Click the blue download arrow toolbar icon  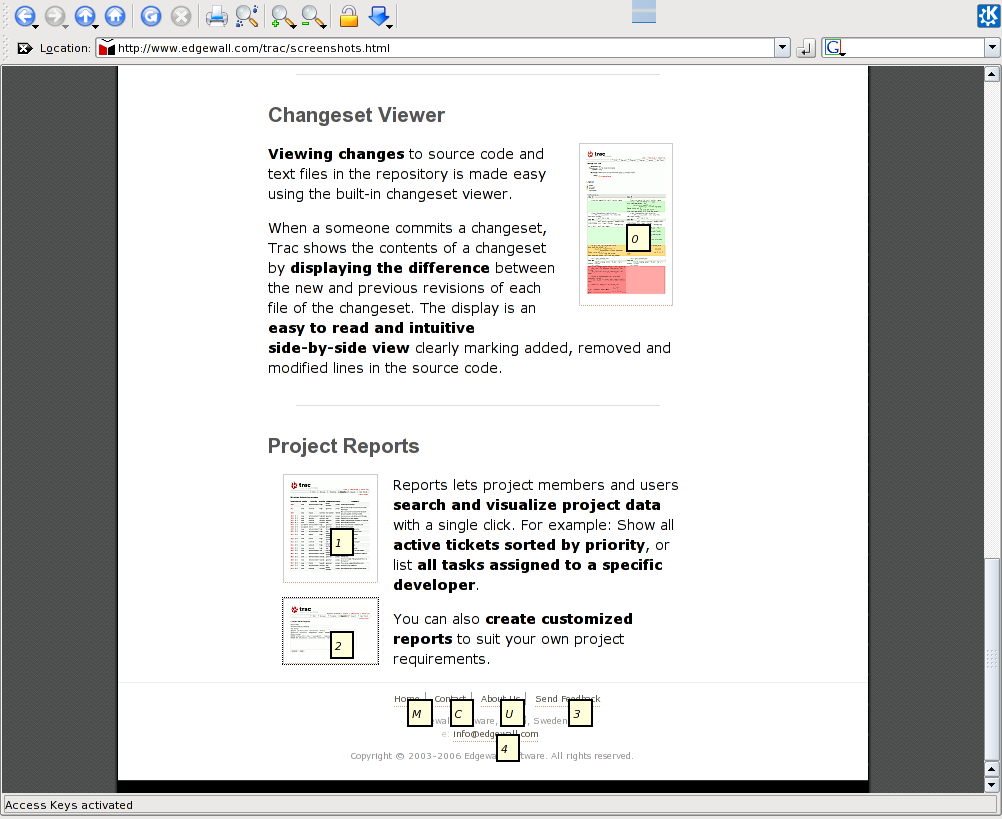380,16
